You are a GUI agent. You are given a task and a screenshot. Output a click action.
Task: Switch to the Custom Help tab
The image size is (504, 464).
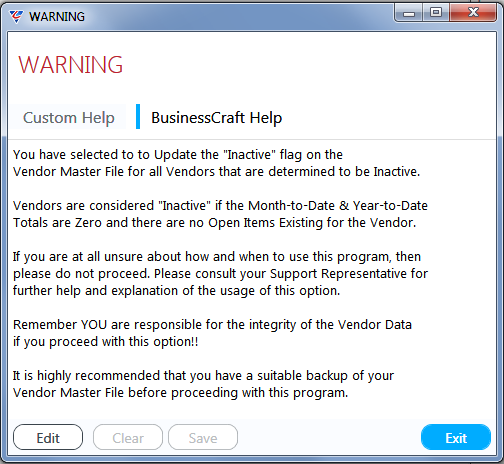(x=68, y=117)
